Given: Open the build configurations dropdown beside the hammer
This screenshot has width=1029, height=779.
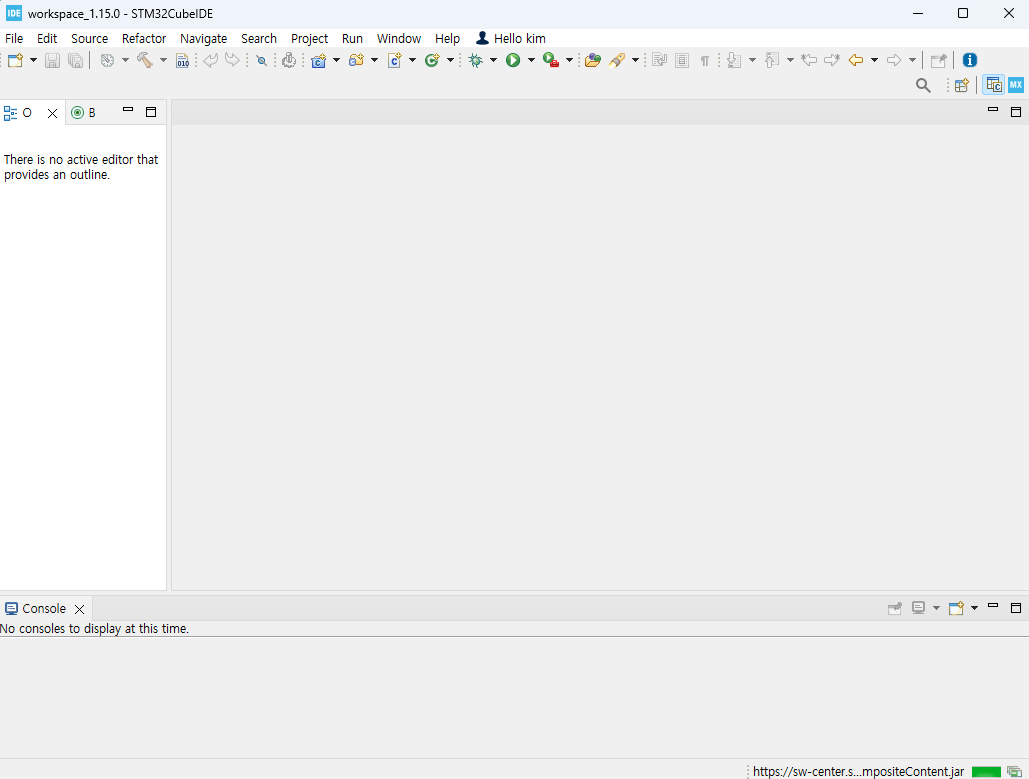Looking at the screenshot, I should (163, 59).
